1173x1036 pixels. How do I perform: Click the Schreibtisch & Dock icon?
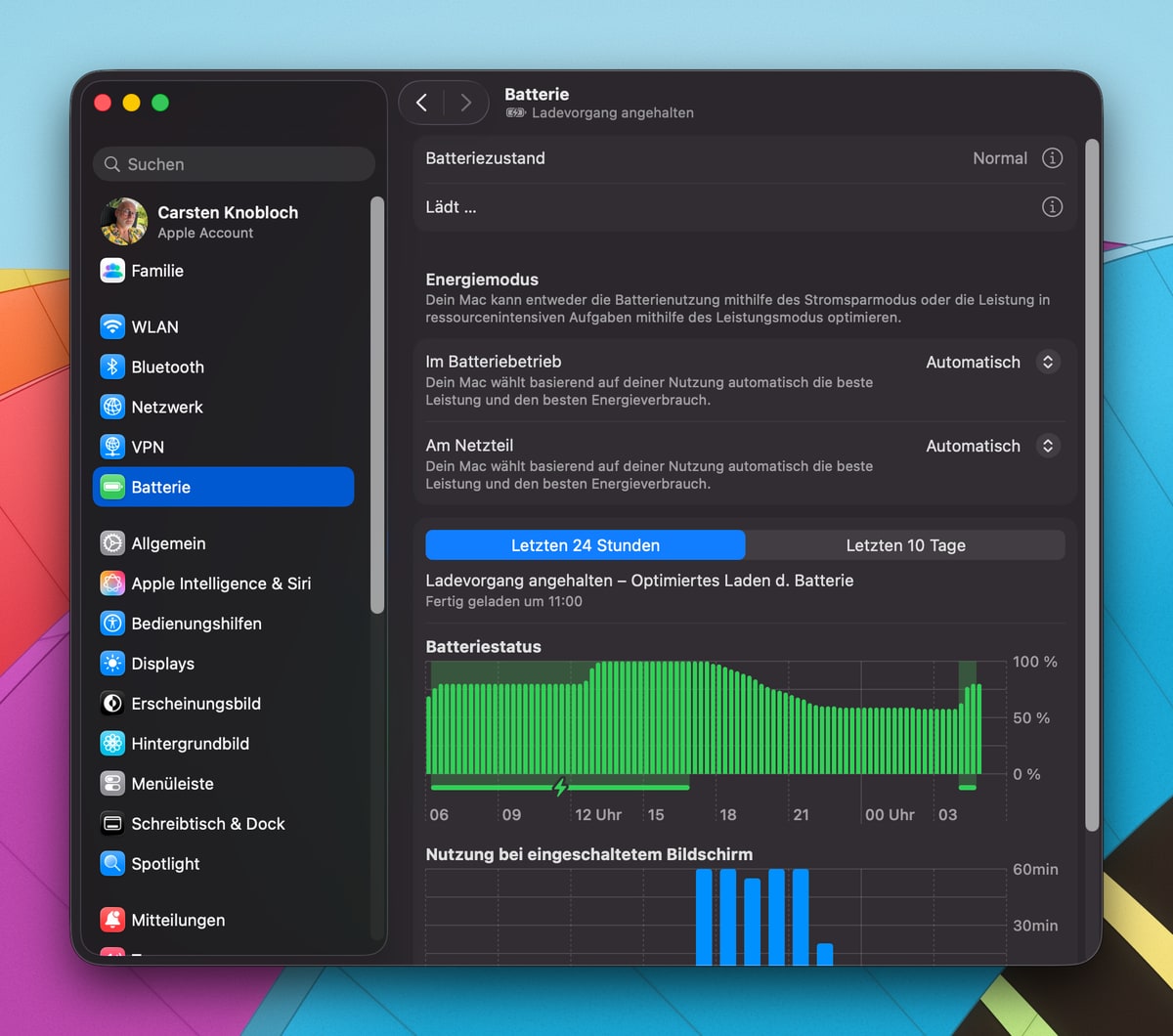click(112, 824)
